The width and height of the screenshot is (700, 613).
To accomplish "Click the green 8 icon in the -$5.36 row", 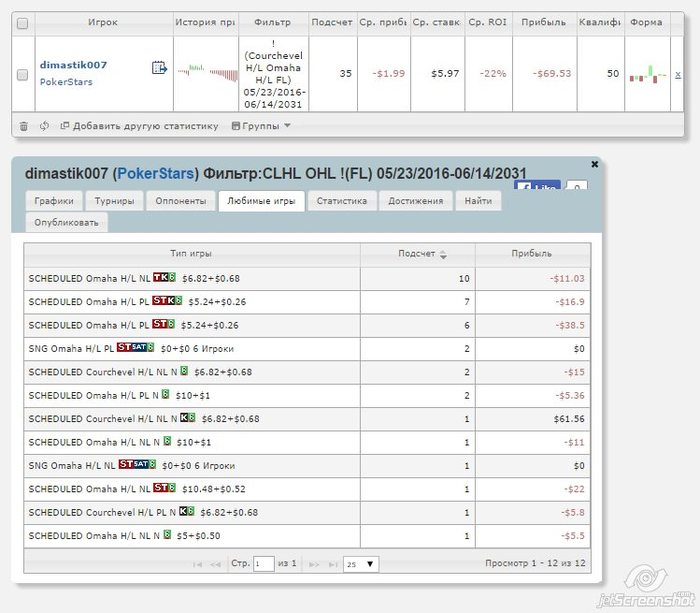I will (x=165, y=394).
